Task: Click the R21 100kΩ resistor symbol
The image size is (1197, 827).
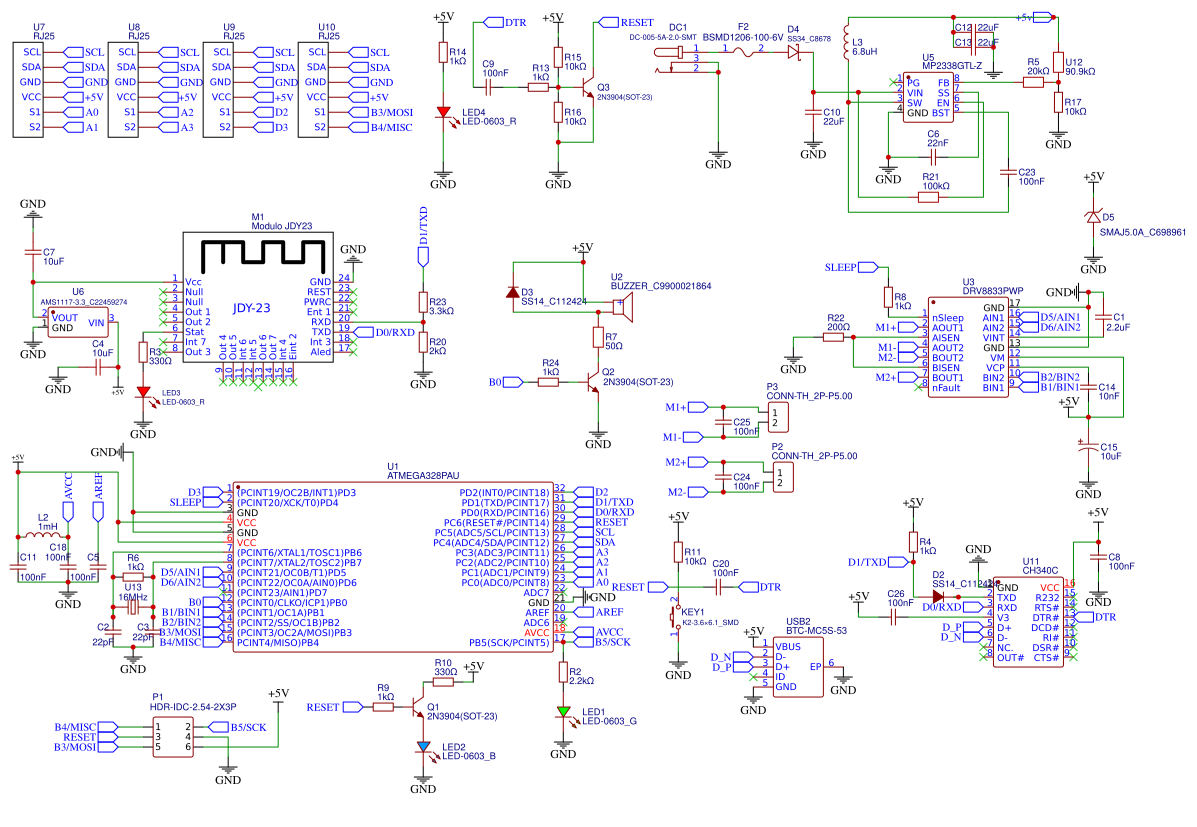Action: [928, 197]
